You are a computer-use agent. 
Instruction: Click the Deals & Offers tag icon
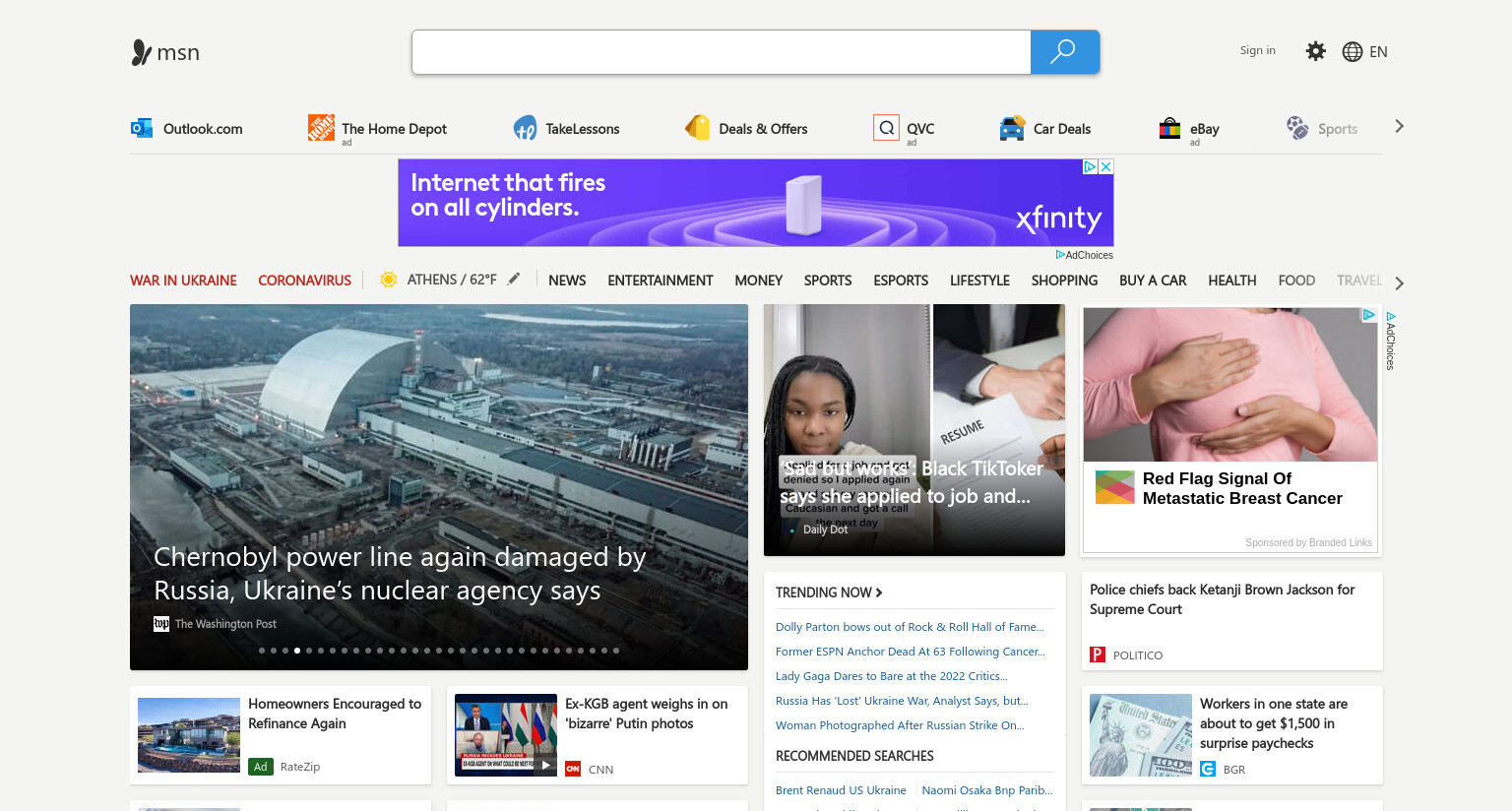pos(698,128)
